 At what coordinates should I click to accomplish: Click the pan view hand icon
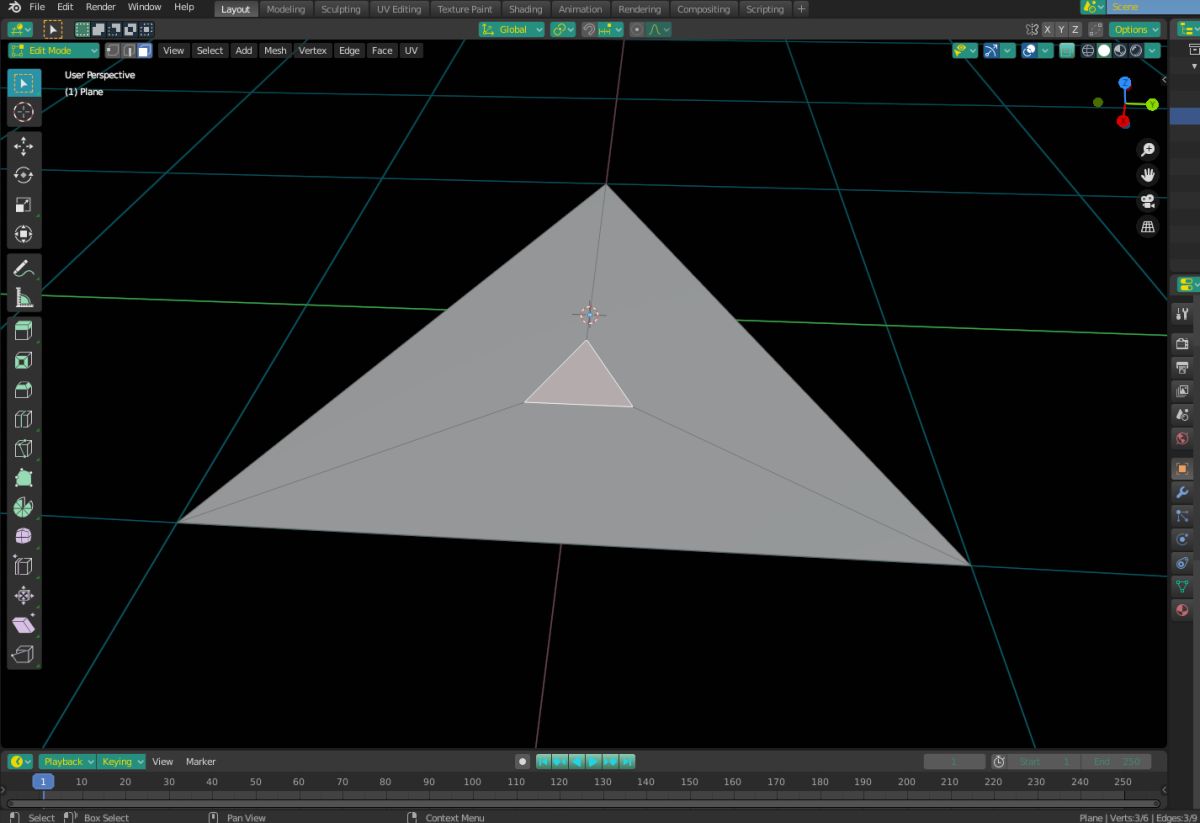coord(1148,175)
